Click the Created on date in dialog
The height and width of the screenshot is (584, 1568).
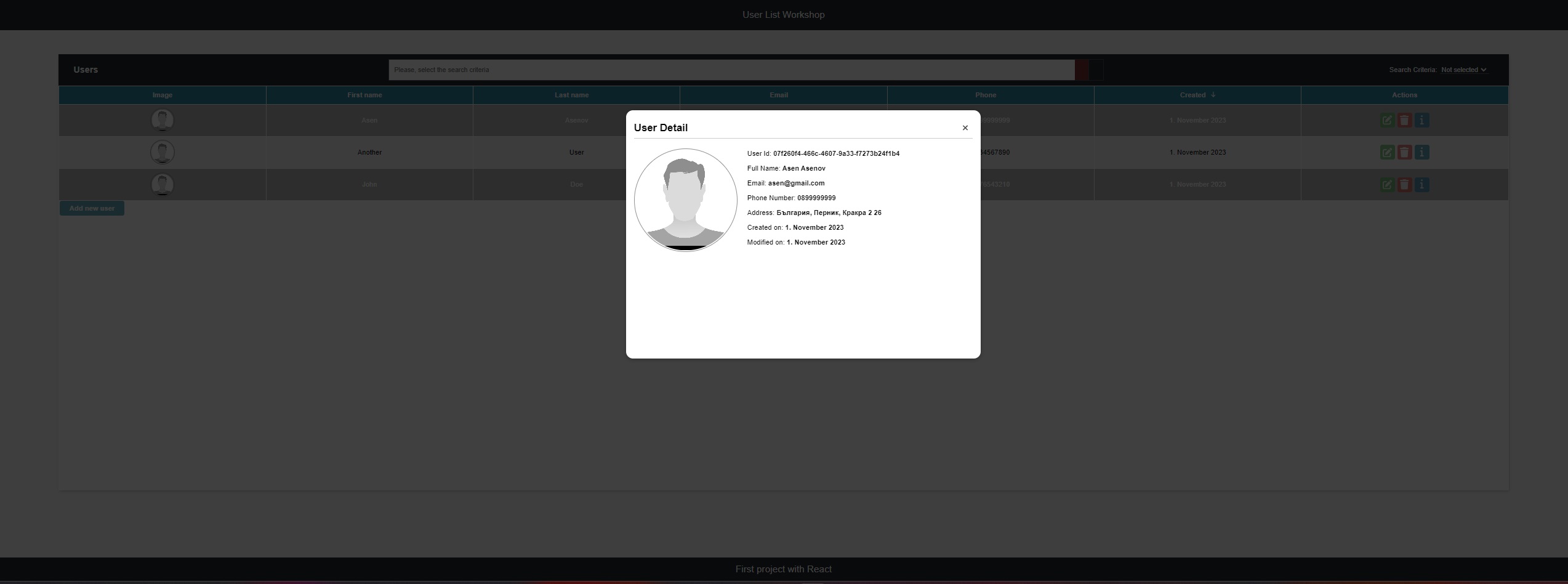point(814,227)
